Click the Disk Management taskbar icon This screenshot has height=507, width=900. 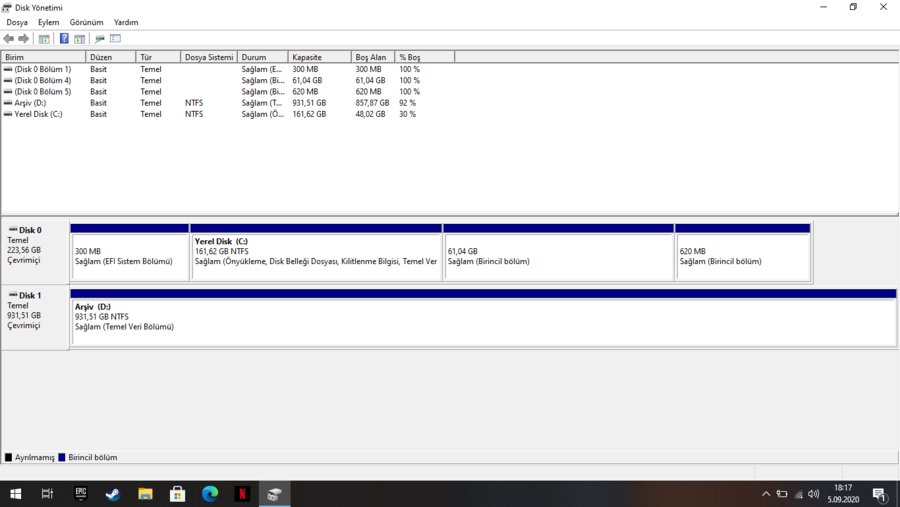pos(274,494)
